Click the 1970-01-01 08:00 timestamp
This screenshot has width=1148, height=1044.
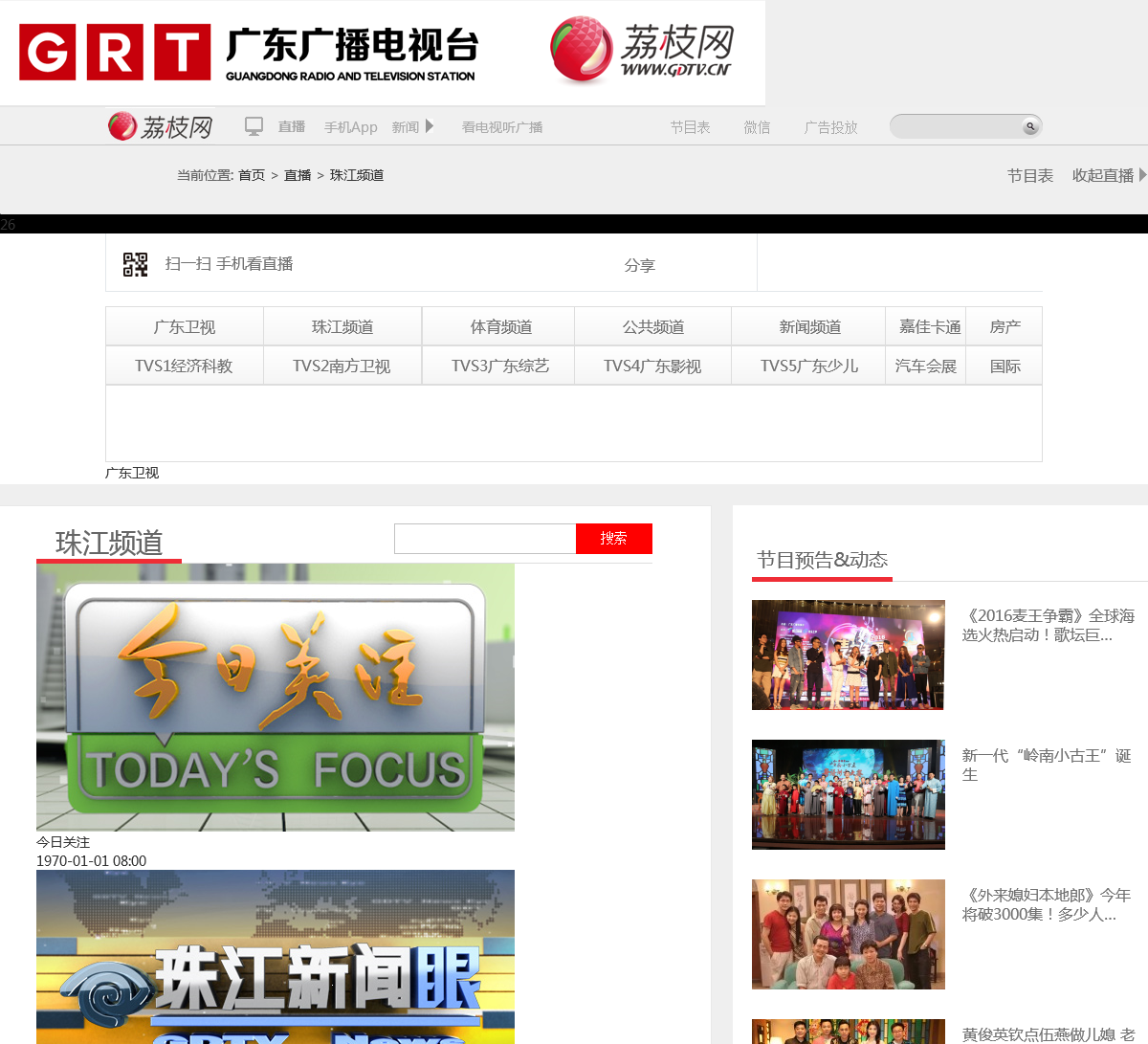[91, 860]
